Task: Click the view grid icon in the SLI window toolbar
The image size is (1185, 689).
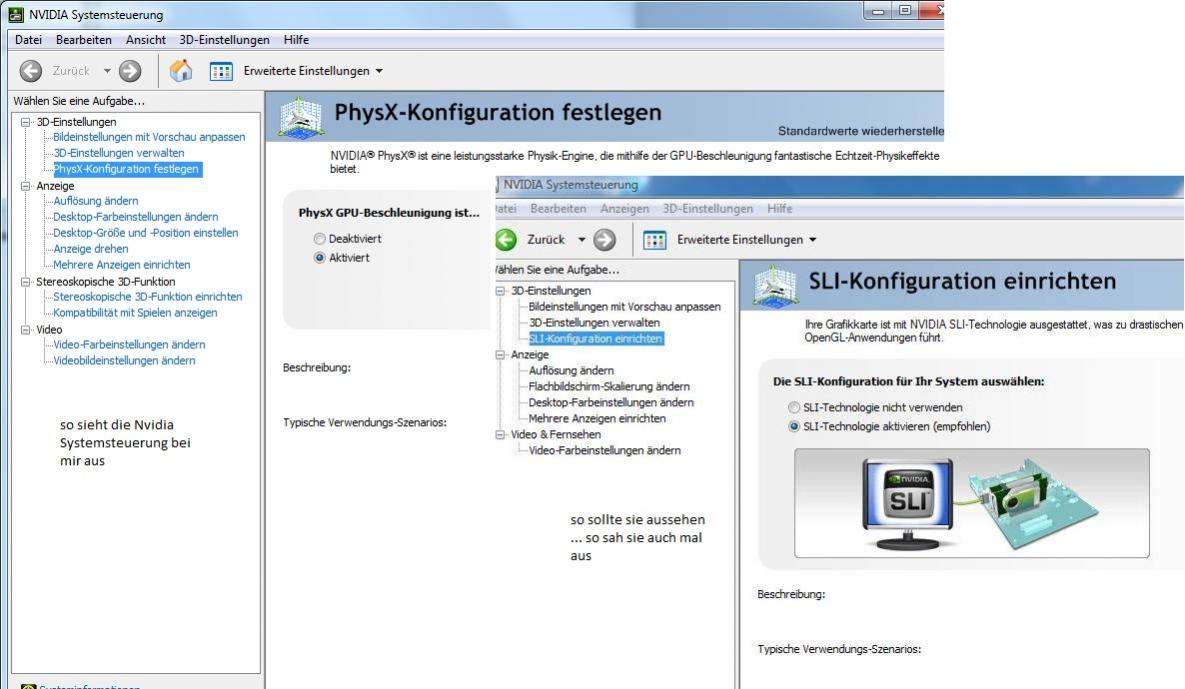Action: pyautogui.click(x=654, y=240)
